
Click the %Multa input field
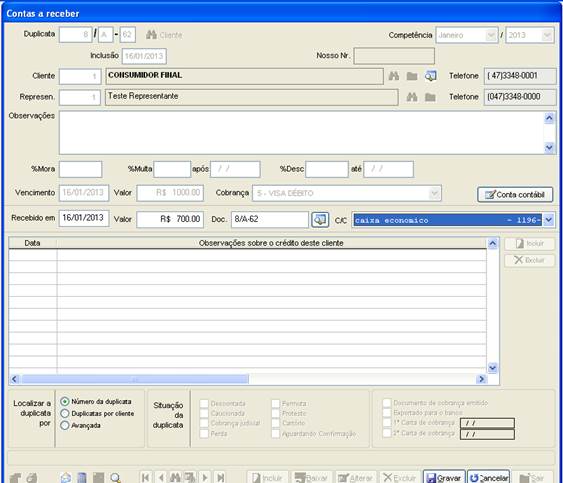[x=172, y=169]
